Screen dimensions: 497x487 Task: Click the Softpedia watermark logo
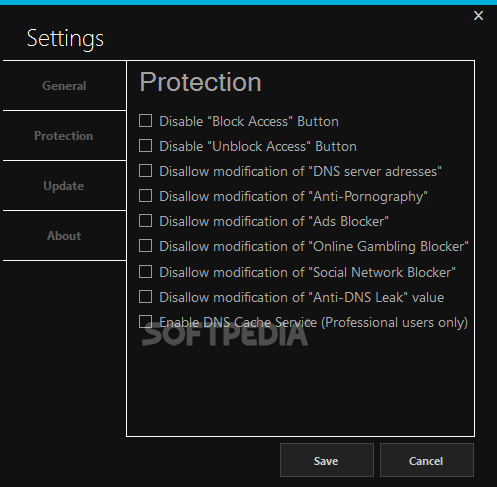click(225, 334)
